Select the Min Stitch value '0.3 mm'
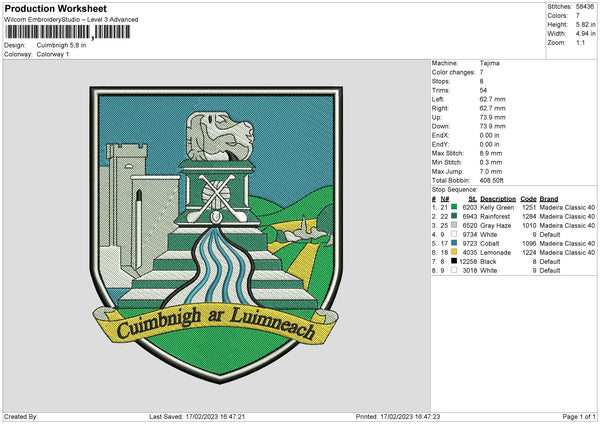Screen dimensions: 600x424 [x=491, y=162]
